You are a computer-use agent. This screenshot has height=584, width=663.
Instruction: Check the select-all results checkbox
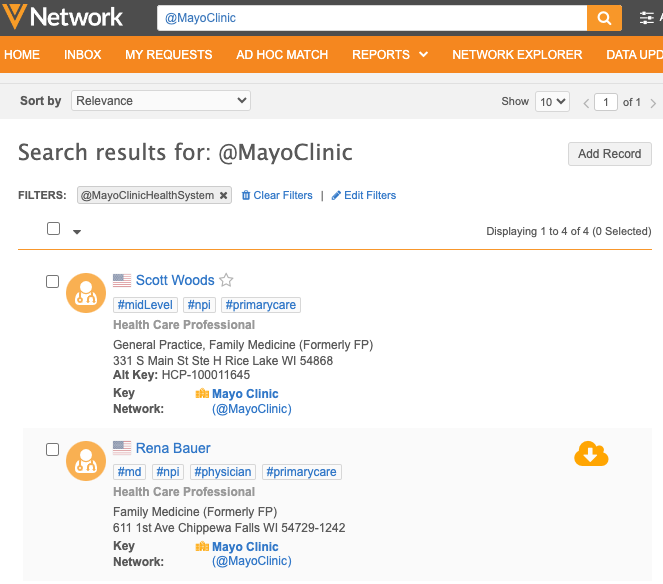click(x=54, y=229)
